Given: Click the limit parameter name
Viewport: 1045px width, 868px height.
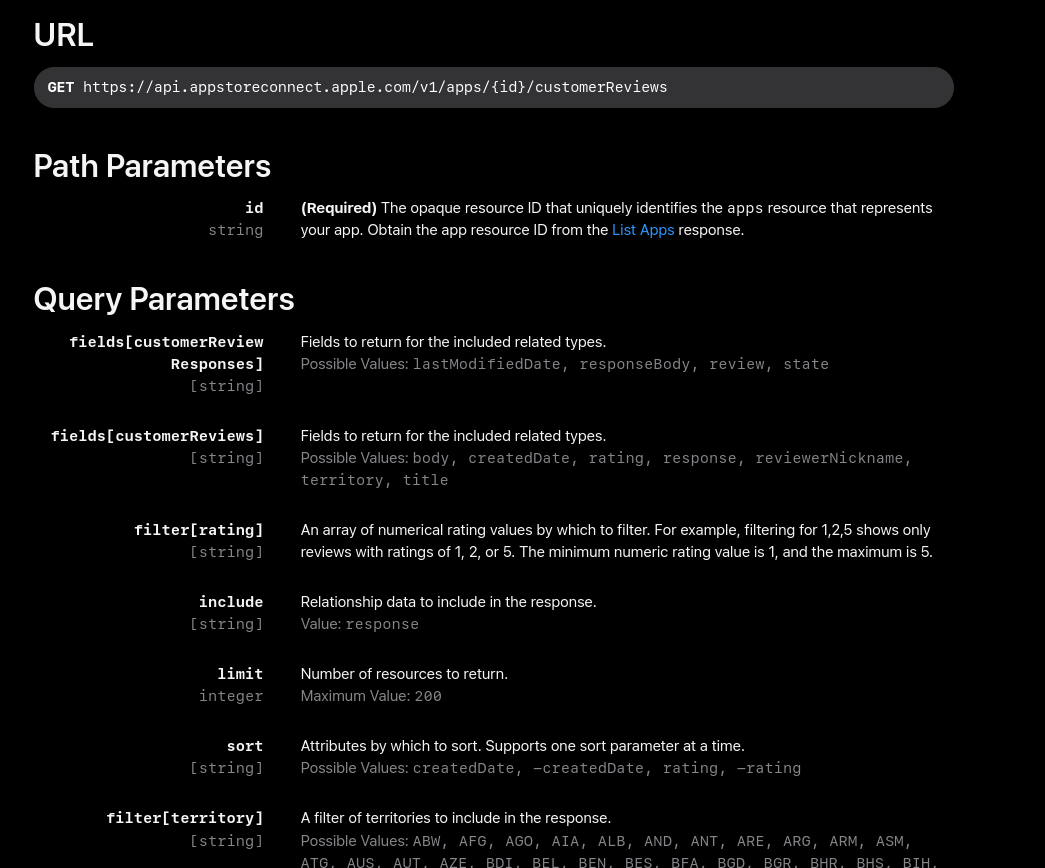Looking at the screenshot, I should (240, 674).
